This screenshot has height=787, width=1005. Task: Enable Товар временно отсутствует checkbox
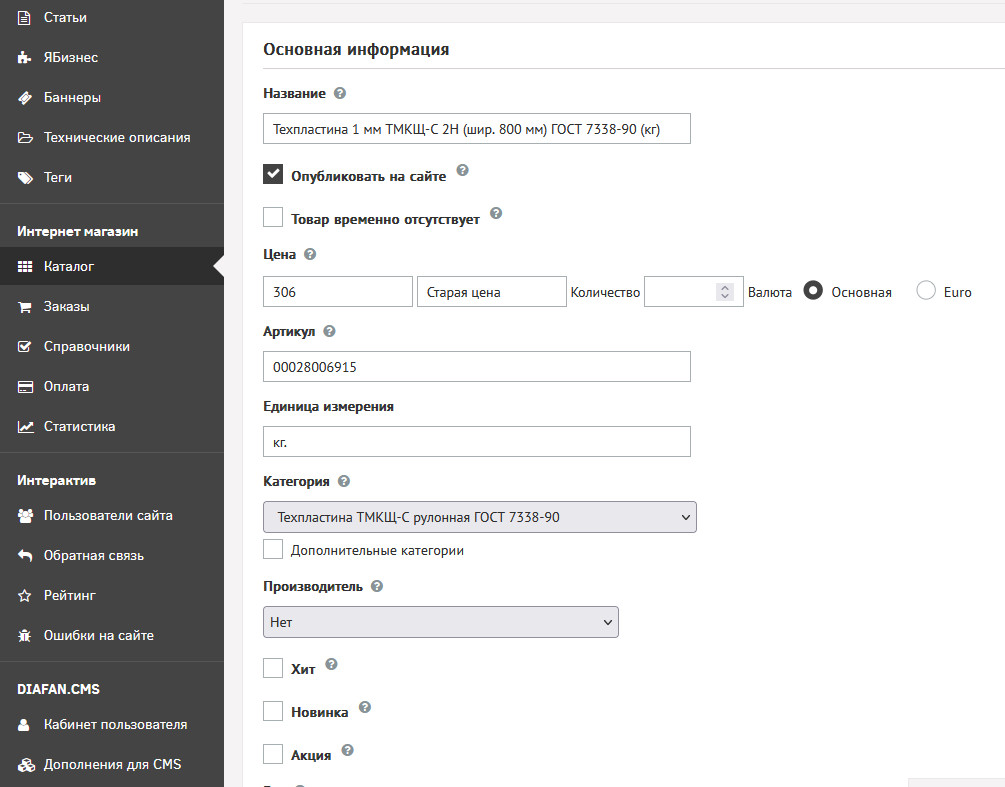tap(273, 217)
